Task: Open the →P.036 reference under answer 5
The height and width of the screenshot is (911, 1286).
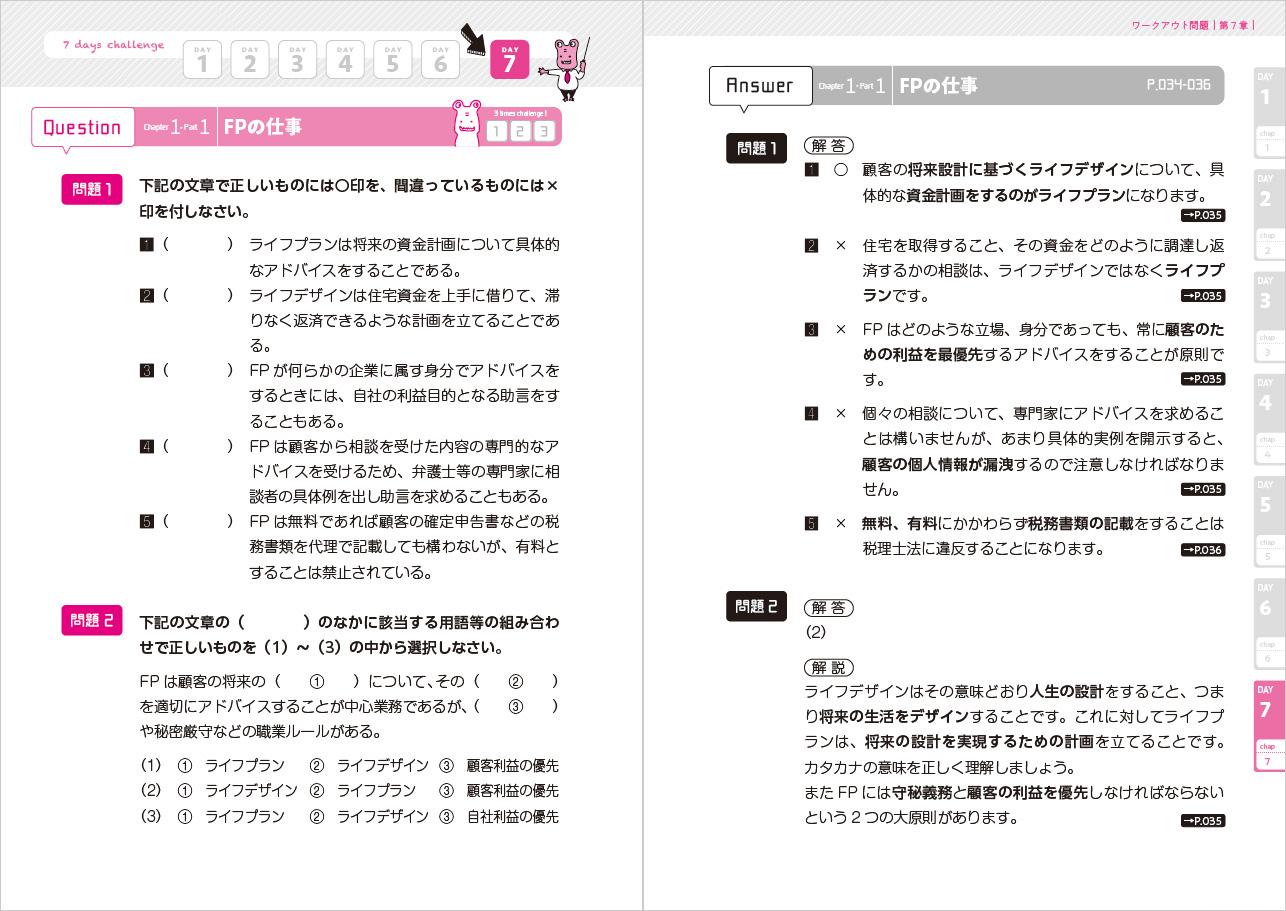Action: click(x=1203, y=550)
